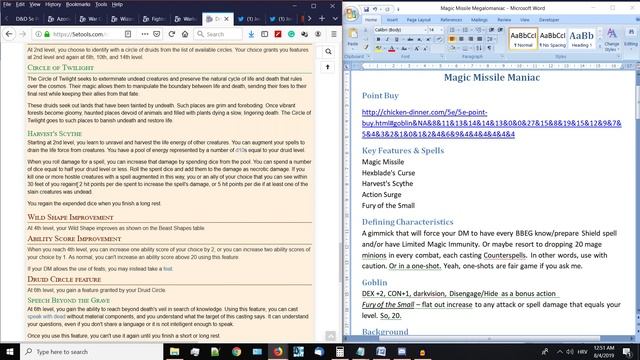Click the green Grammarly extension icon

tap(291, 34)
